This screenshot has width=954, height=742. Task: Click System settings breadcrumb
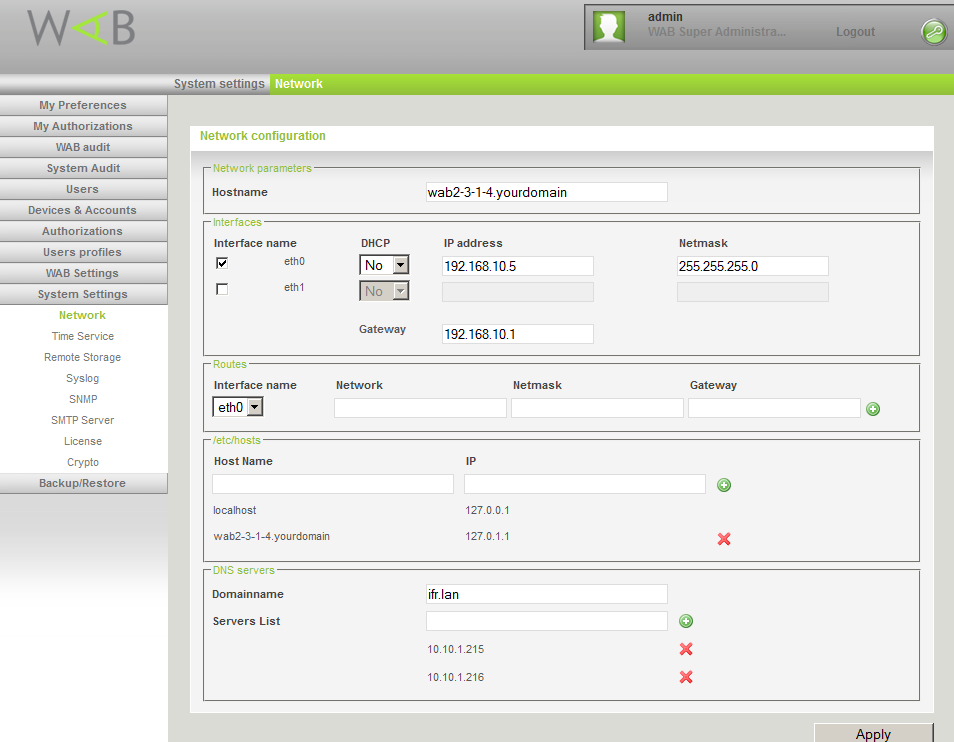[x=219, y=84]
